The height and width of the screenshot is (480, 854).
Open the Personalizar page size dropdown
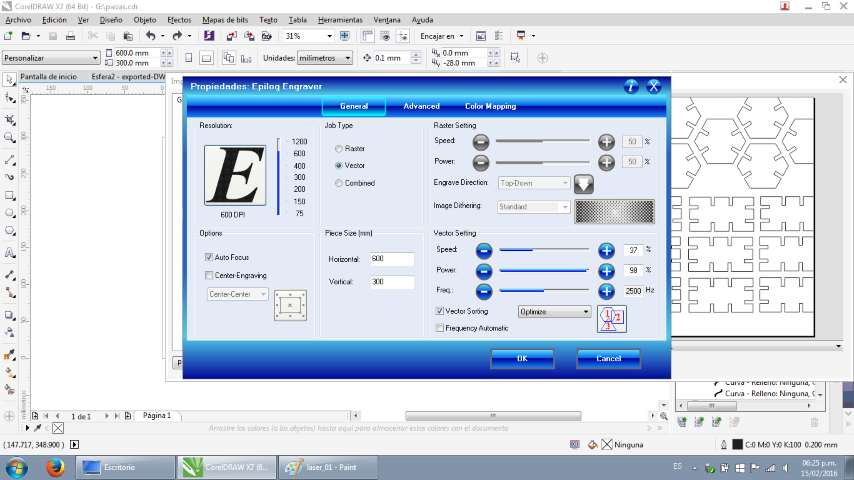tap(51, 58)
